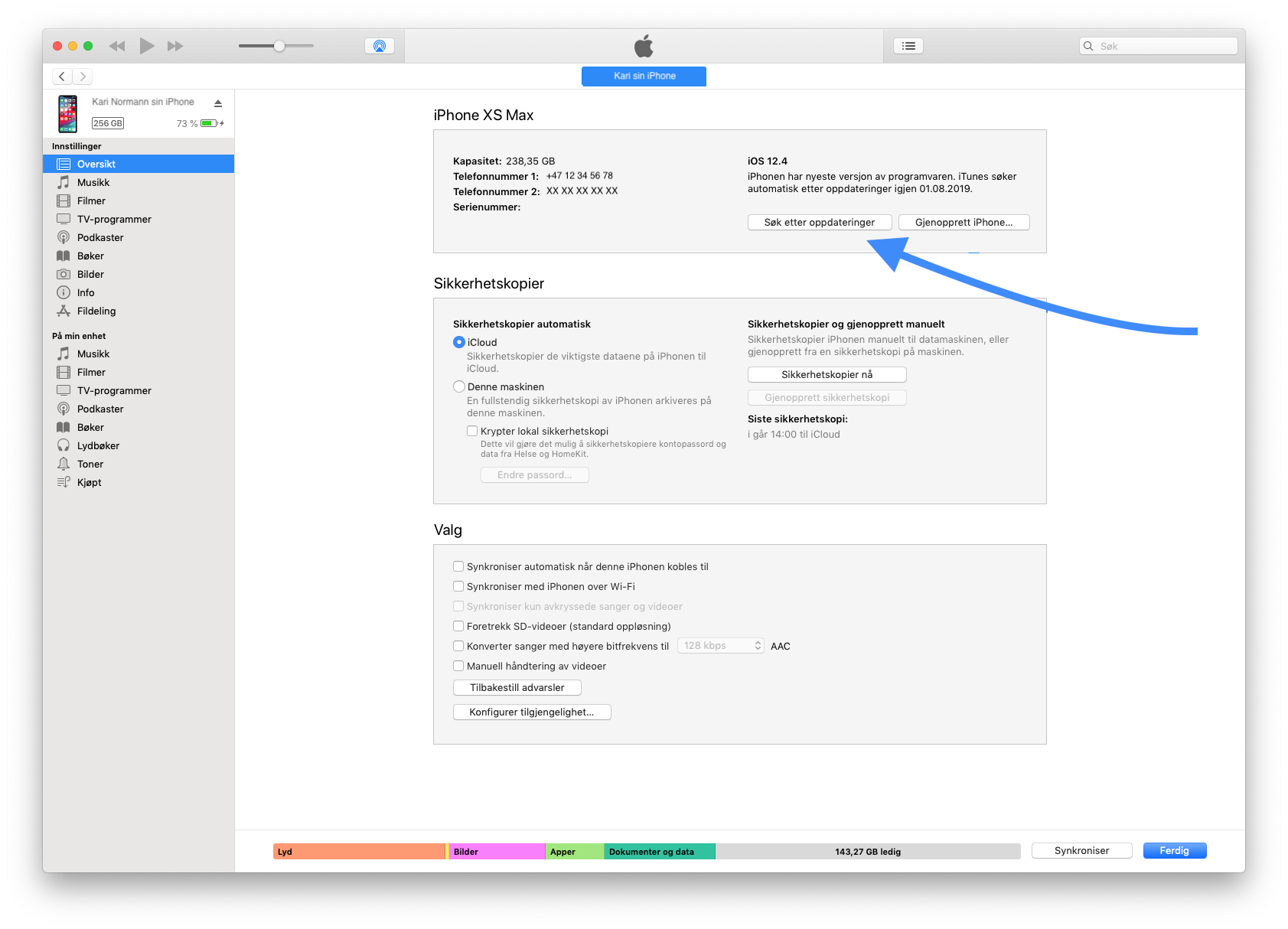Screen dimensions: 1288x929
Task: Open Filmer under På min enhet
Action: coord(139,372)
